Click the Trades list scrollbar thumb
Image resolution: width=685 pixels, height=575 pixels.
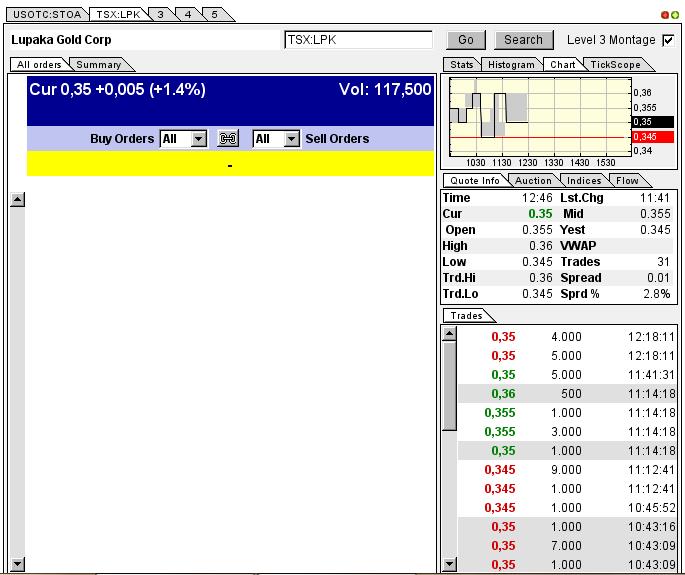(449, 386)
